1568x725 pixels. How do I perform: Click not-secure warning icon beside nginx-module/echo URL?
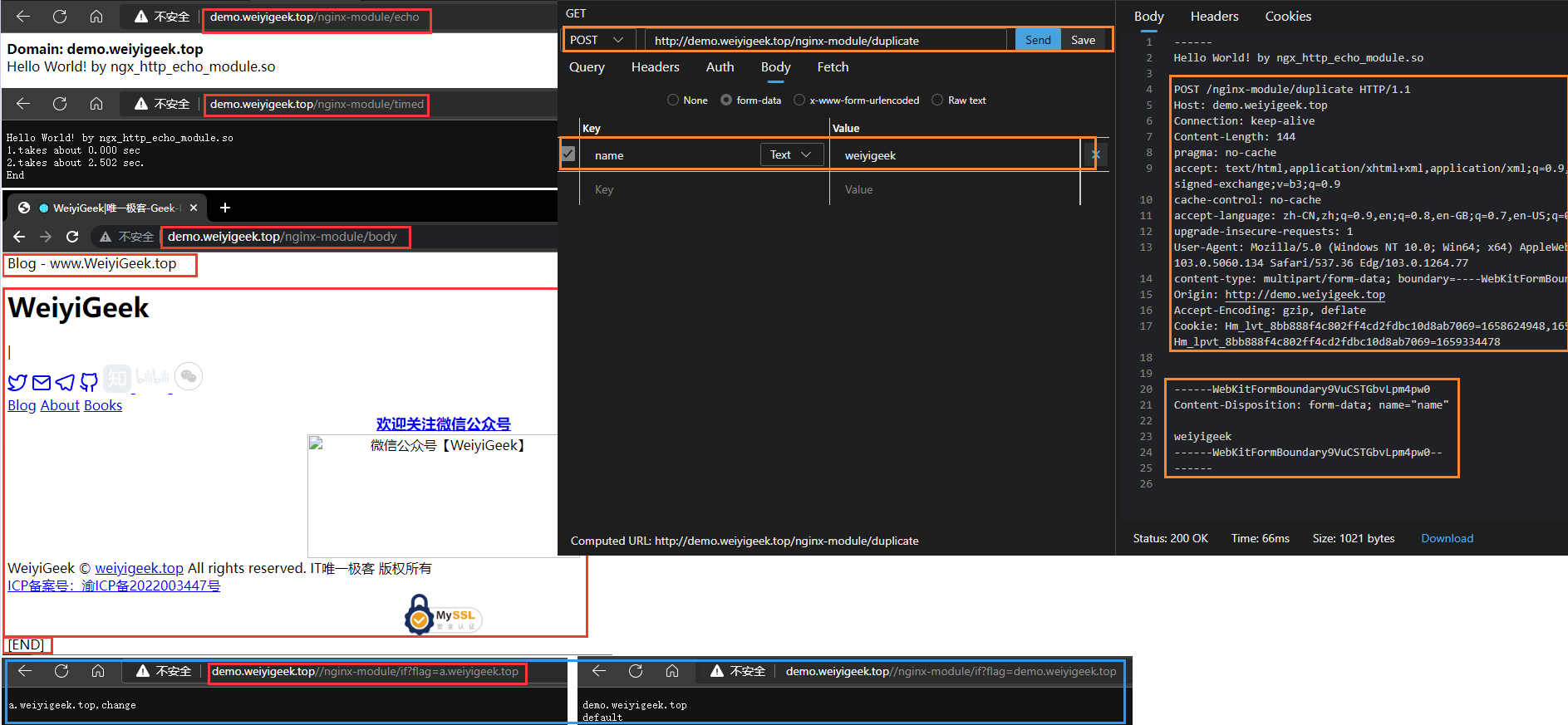click(x=141, y=17)
